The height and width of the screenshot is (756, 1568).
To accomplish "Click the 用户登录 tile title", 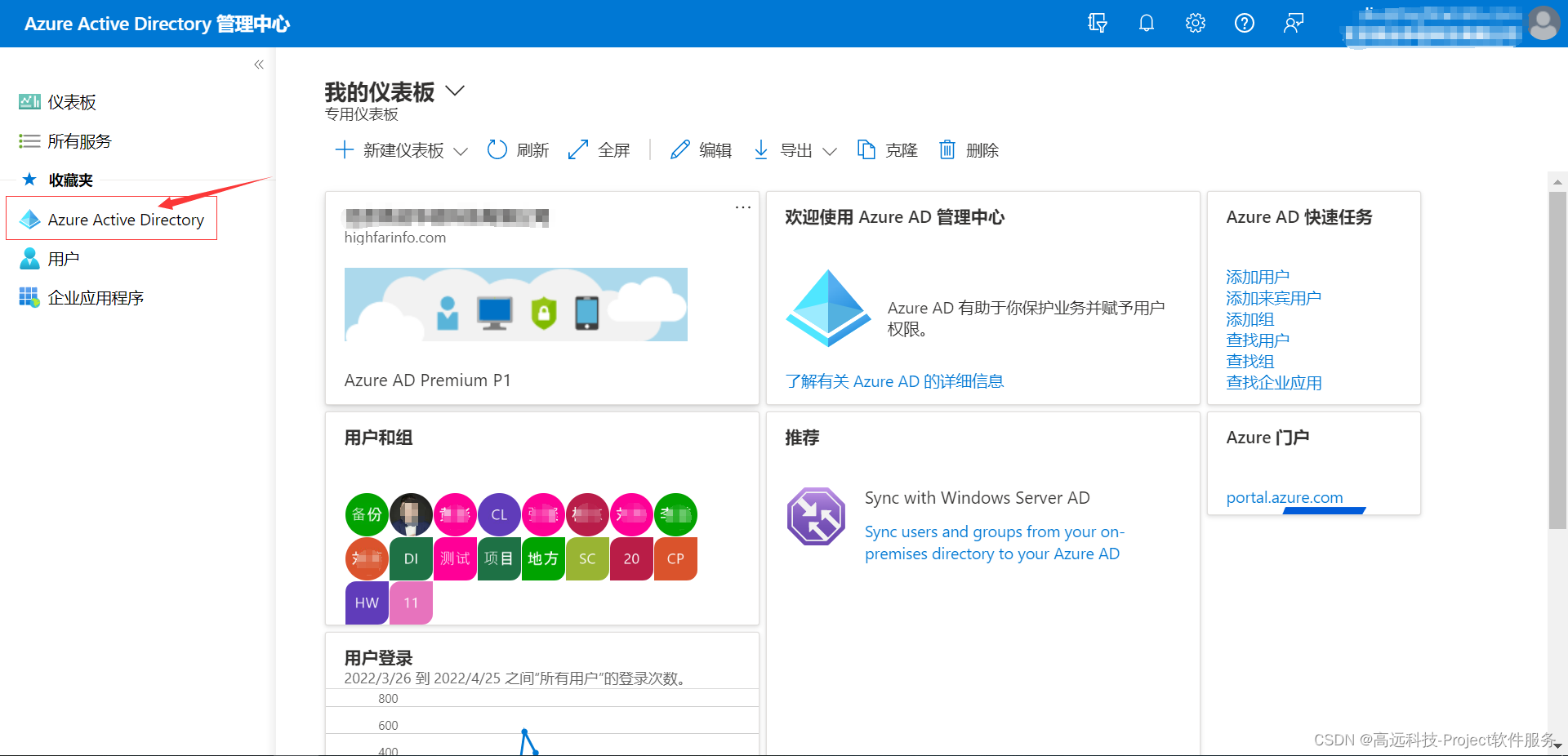I will point(378,658).
